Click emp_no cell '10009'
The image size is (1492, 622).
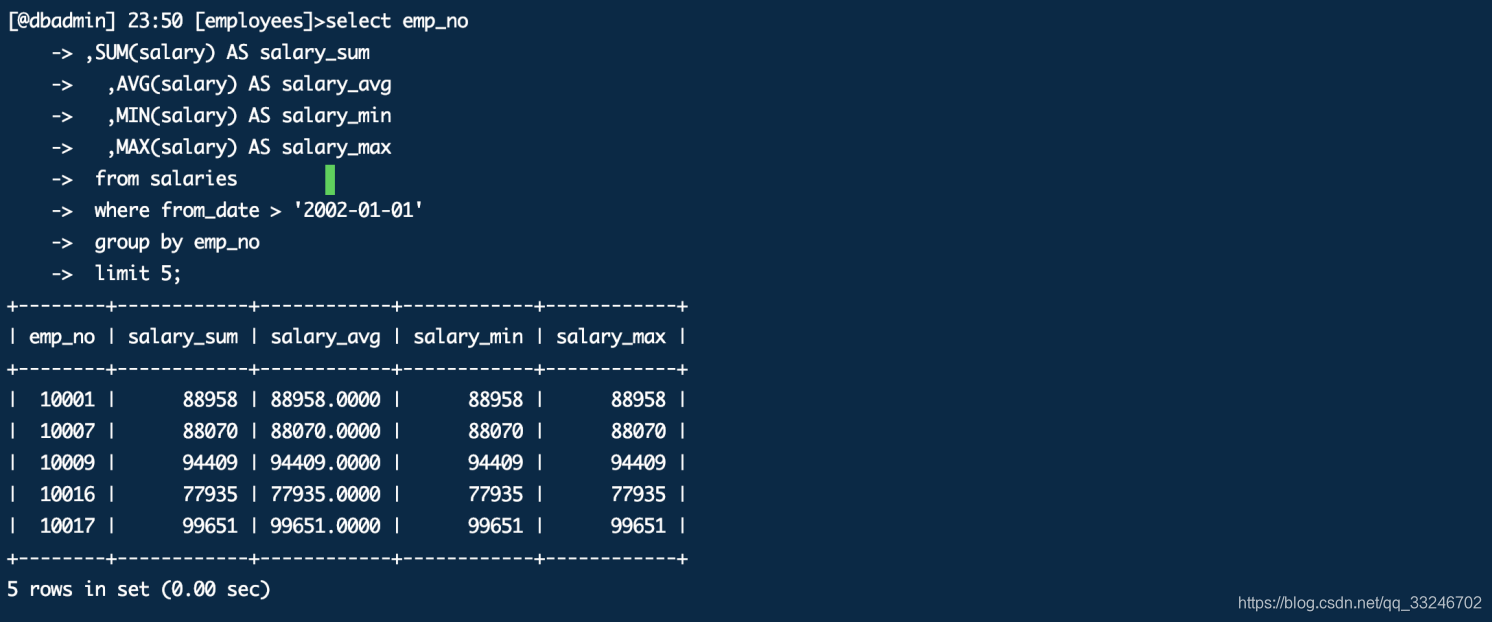tap(67, 463)
